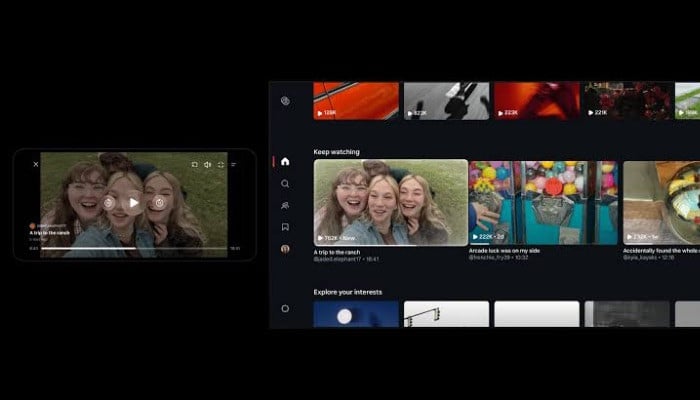Play the video on the phone
The image size is (700, 400).
point(133,203)
